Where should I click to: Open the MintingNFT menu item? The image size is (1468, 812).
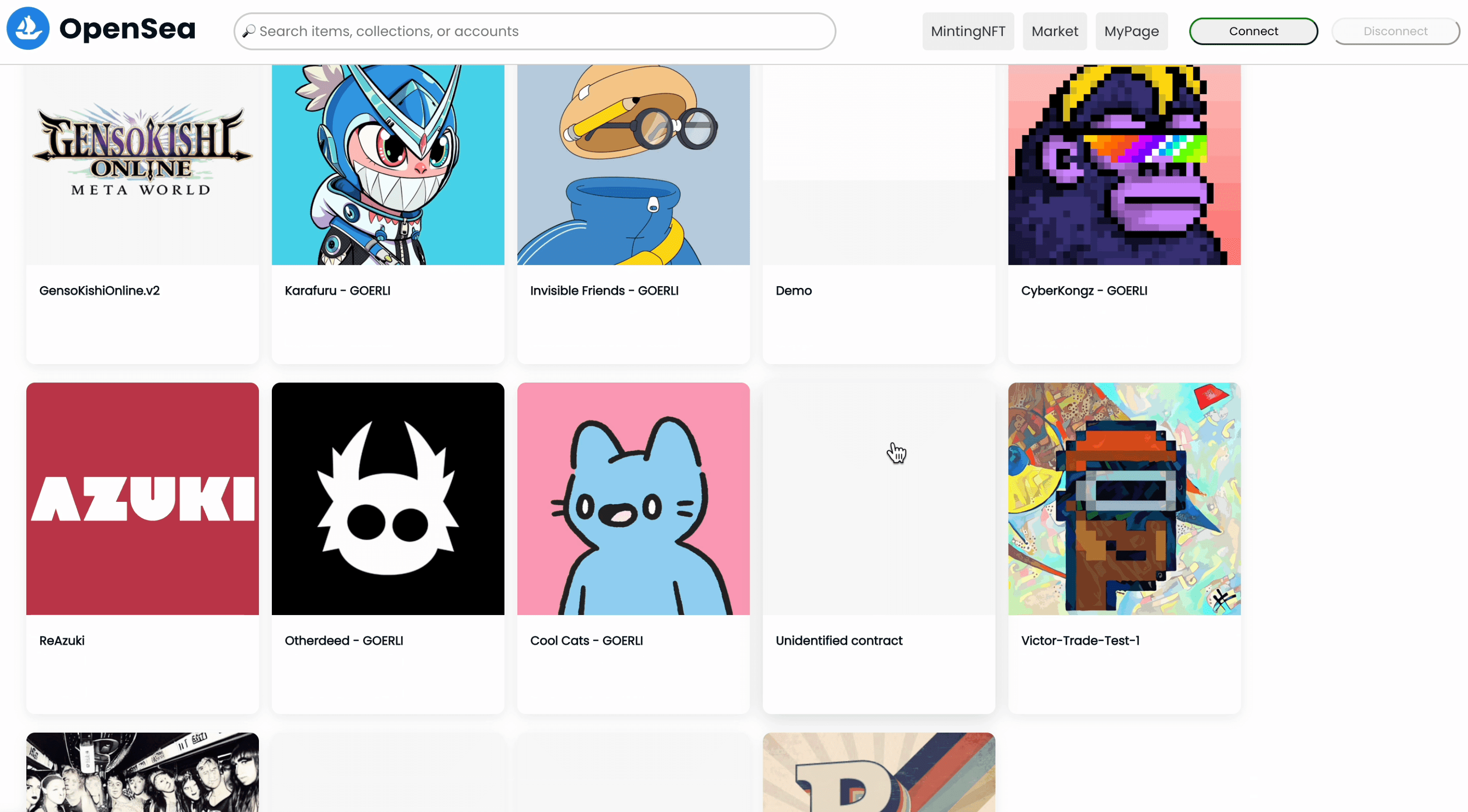(968, 31)
